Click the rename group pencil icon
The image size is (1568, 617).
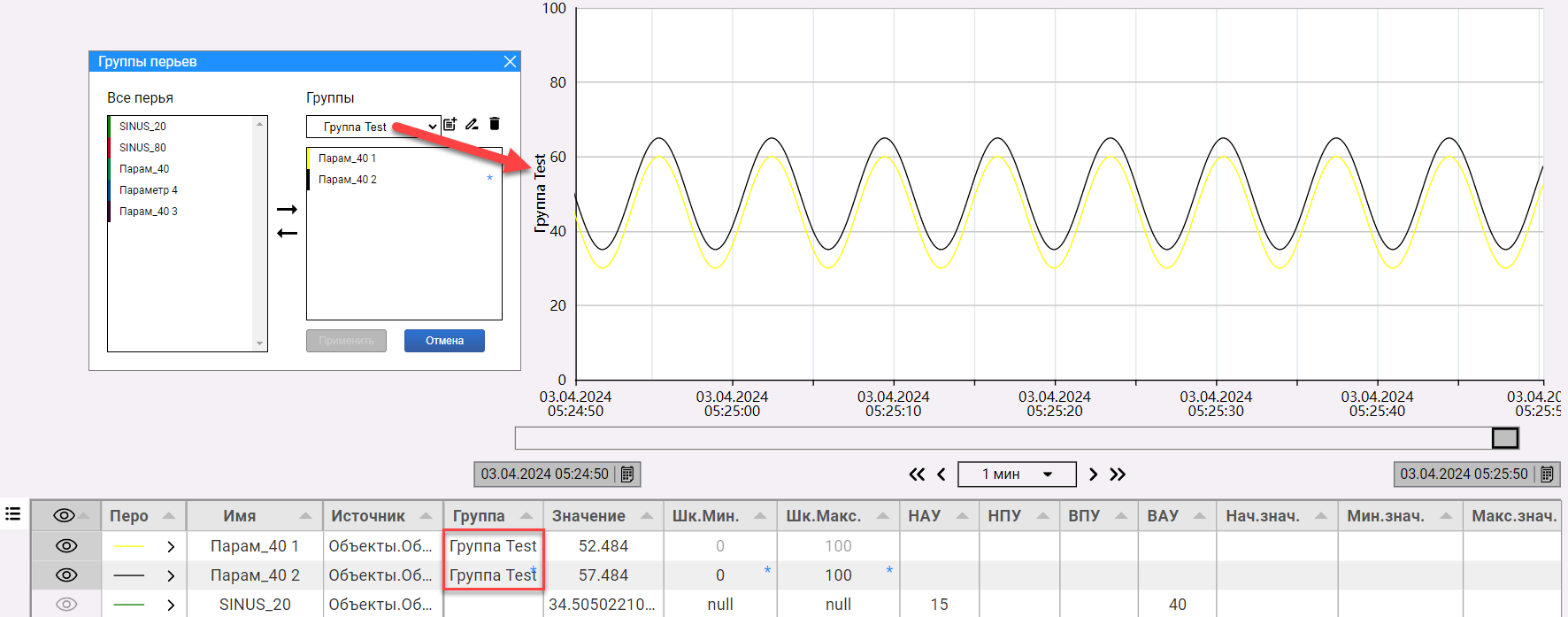pyautogui.click(x=472, y=125)
